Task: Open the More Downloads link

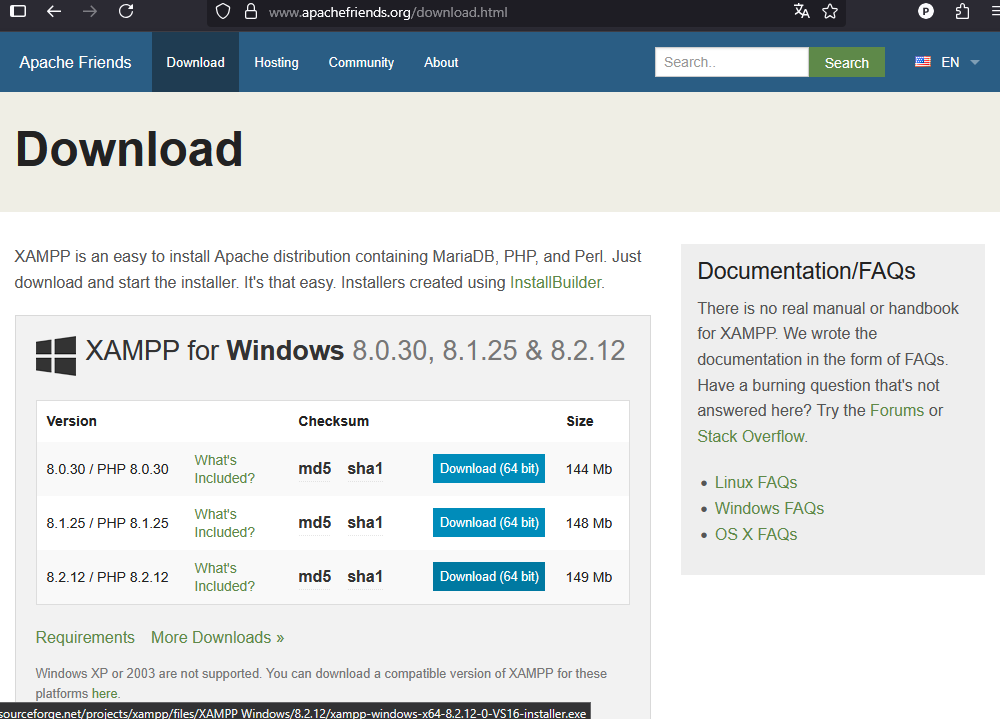Action: tap(217, 637)
